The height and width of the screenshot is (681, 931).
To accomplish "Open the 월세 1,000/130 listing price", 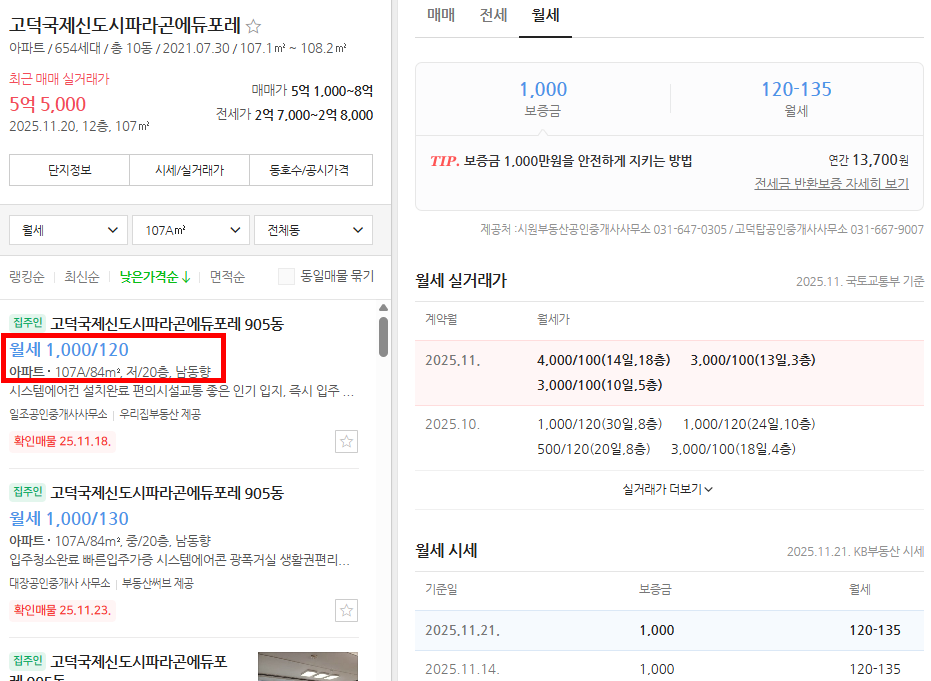I will point(69,519).
